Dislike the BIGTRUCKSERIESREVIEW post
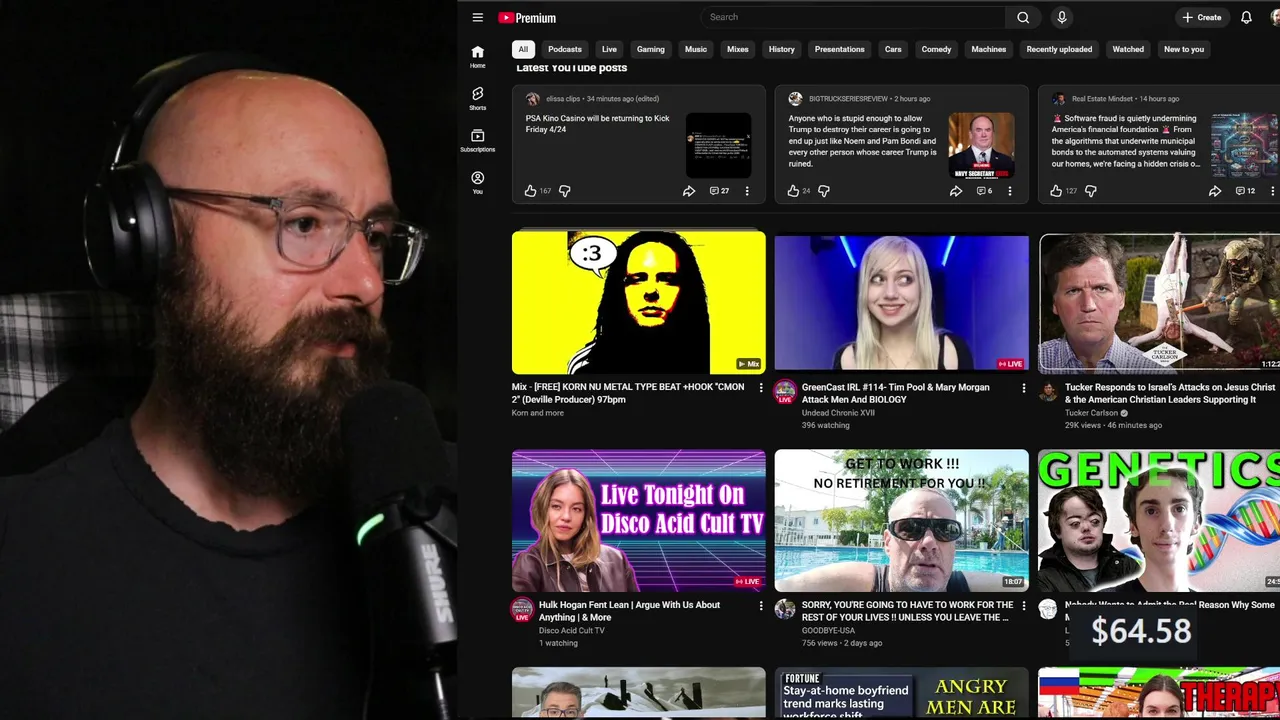Viewport: 1280px width, 720px height. point(825,191)
